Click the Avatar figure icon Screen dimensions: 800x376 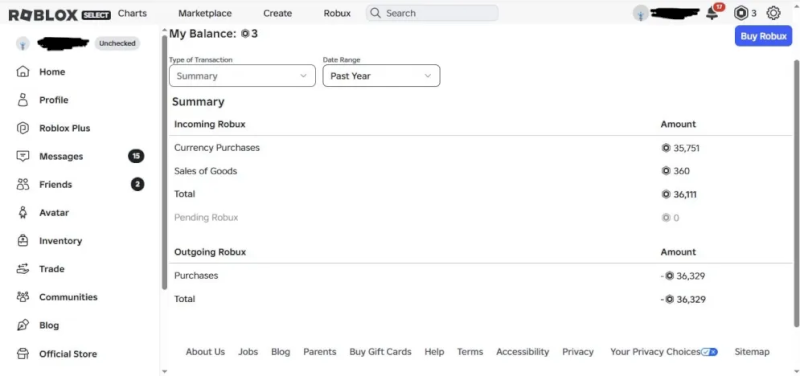22,213
